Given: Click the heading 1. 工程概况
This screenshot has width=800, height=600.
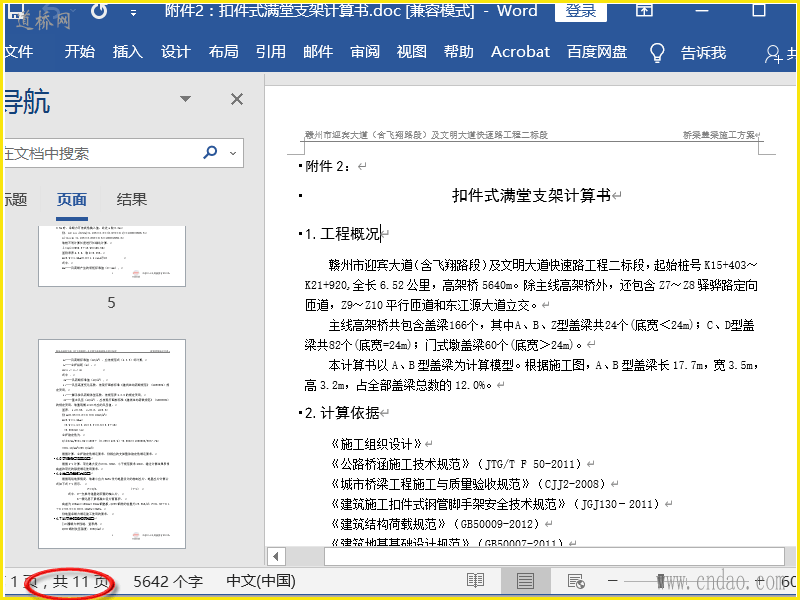Looking at the screenshot, I should coord(342,234).
